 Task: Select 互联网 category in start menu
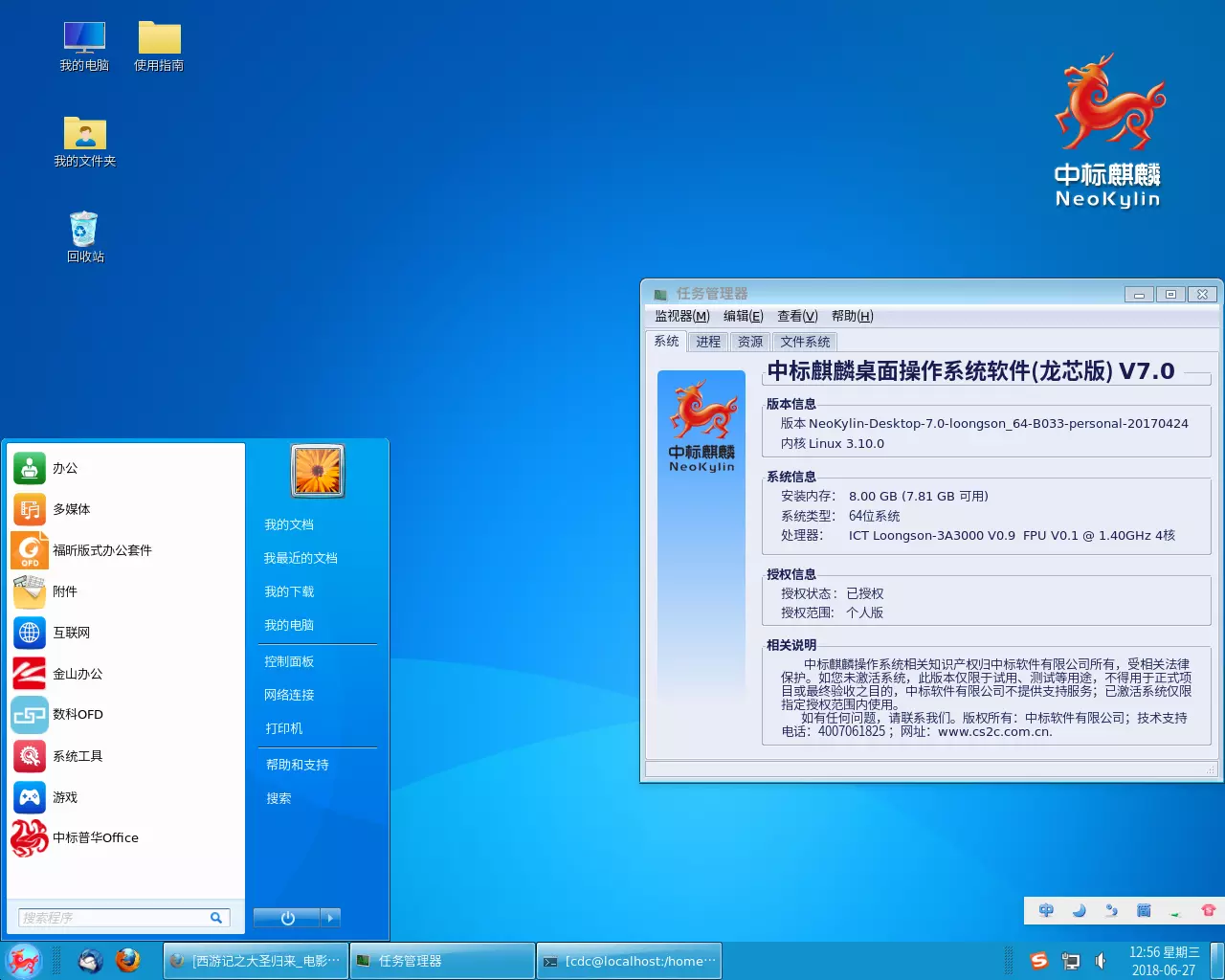click(125, 633)
